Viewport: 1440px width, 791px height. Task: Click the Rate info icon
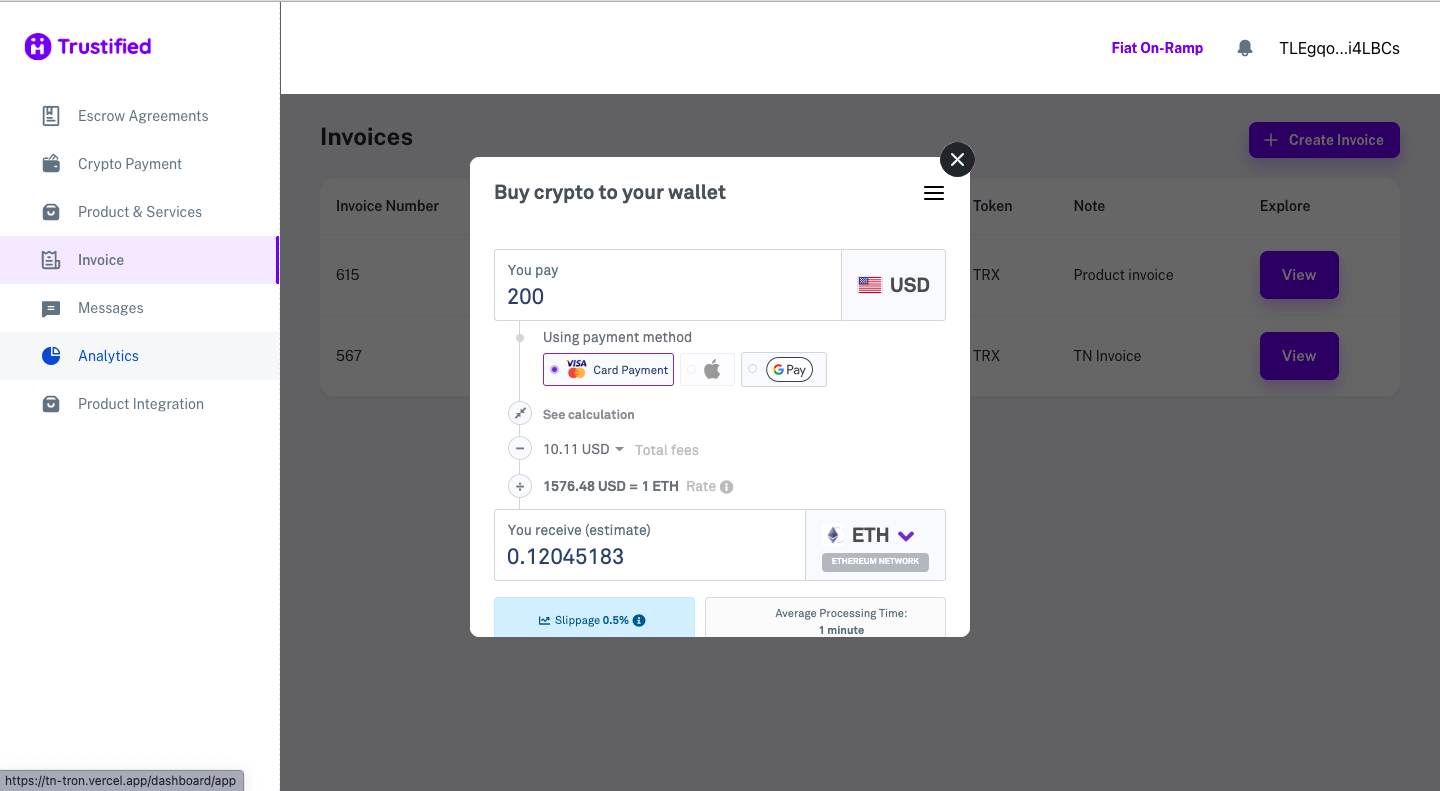[727, 487]
